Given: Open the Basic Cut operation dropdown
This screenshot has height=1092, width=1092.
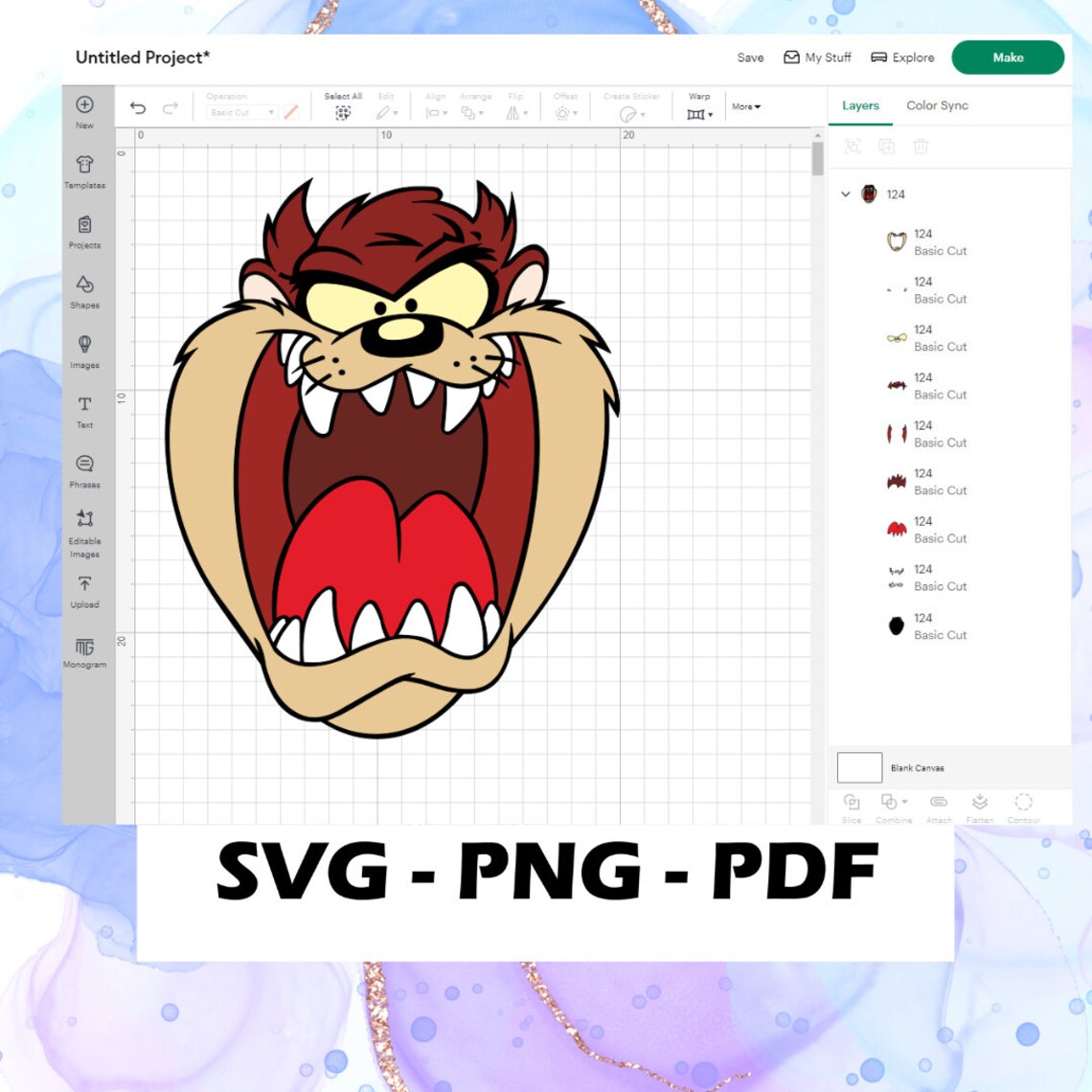Looking at the screenshot, I should click(240, 112).
